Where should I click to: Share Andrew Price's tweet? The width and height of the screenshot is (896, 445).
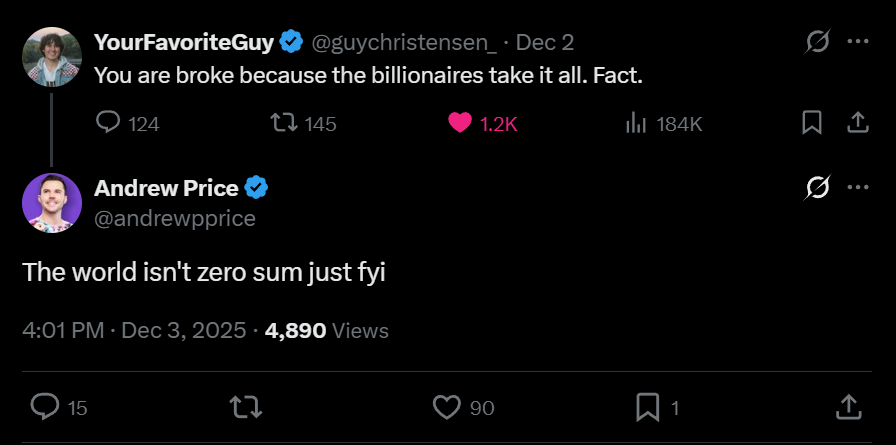coord(848,407)
